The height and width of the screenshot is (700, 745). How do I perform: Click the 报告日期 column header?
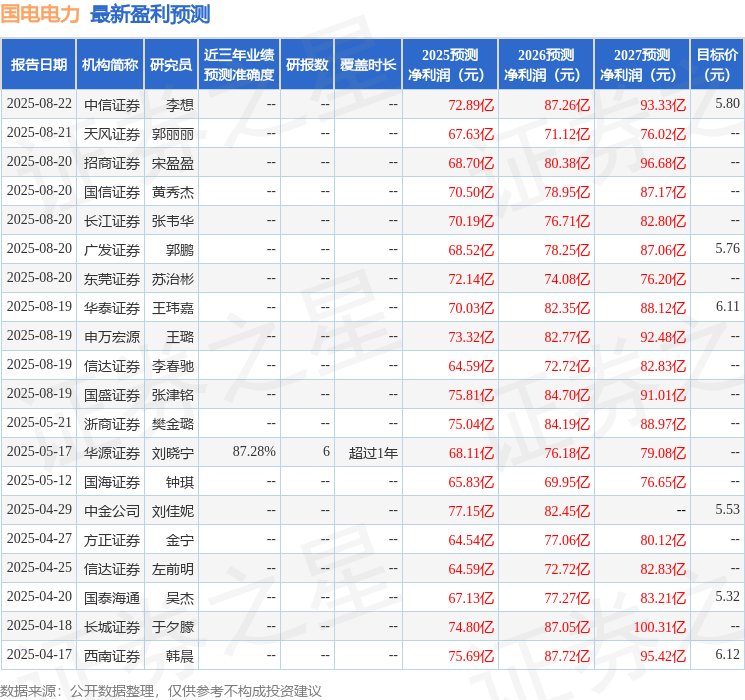38,65
